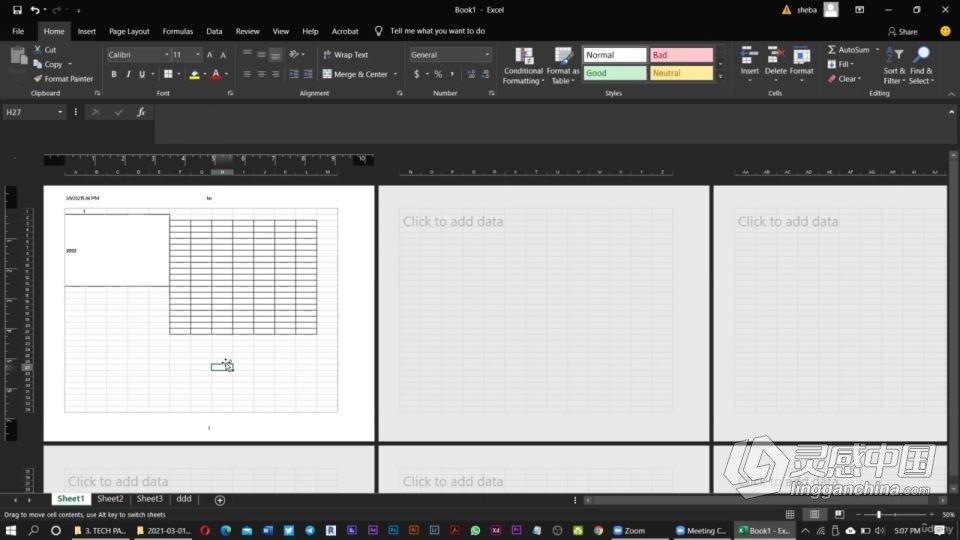The width and height of the screenshot is (960, 540).
Task: Click the zoom slider in status bar
Action: pyautogui.click(x=879, y=515)
